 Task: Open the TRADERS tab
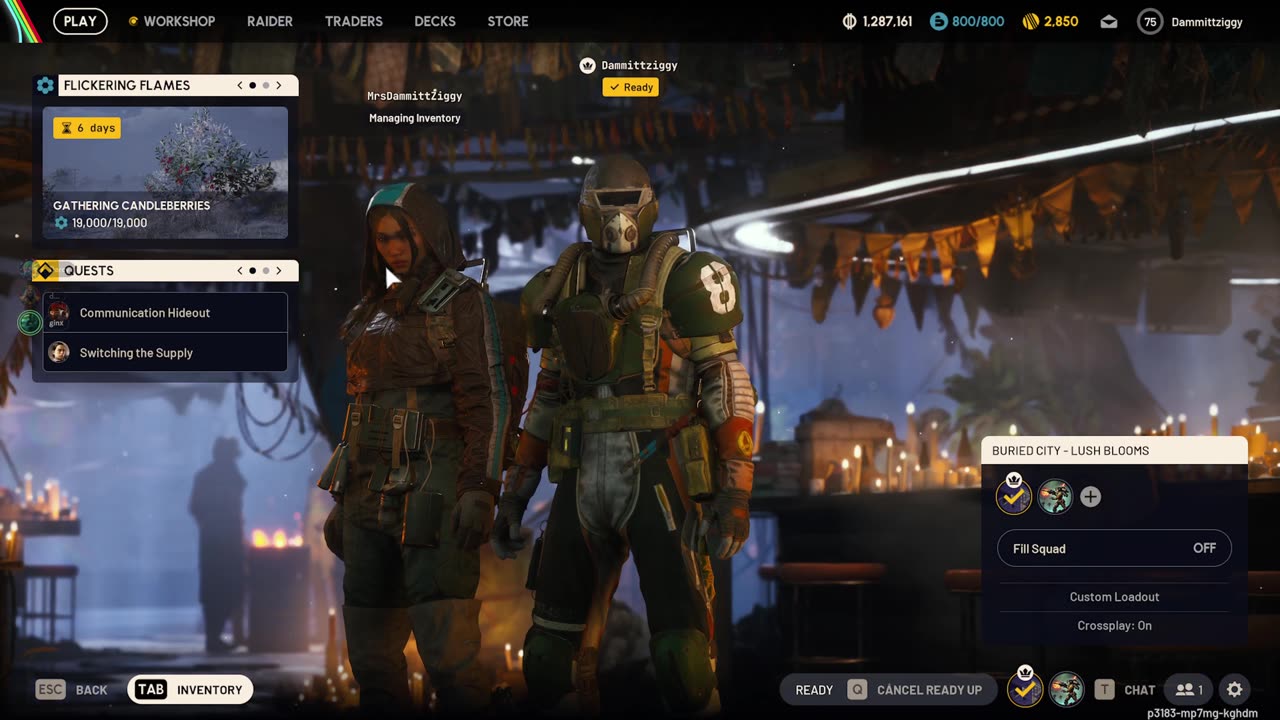click(x=354, y=21)
